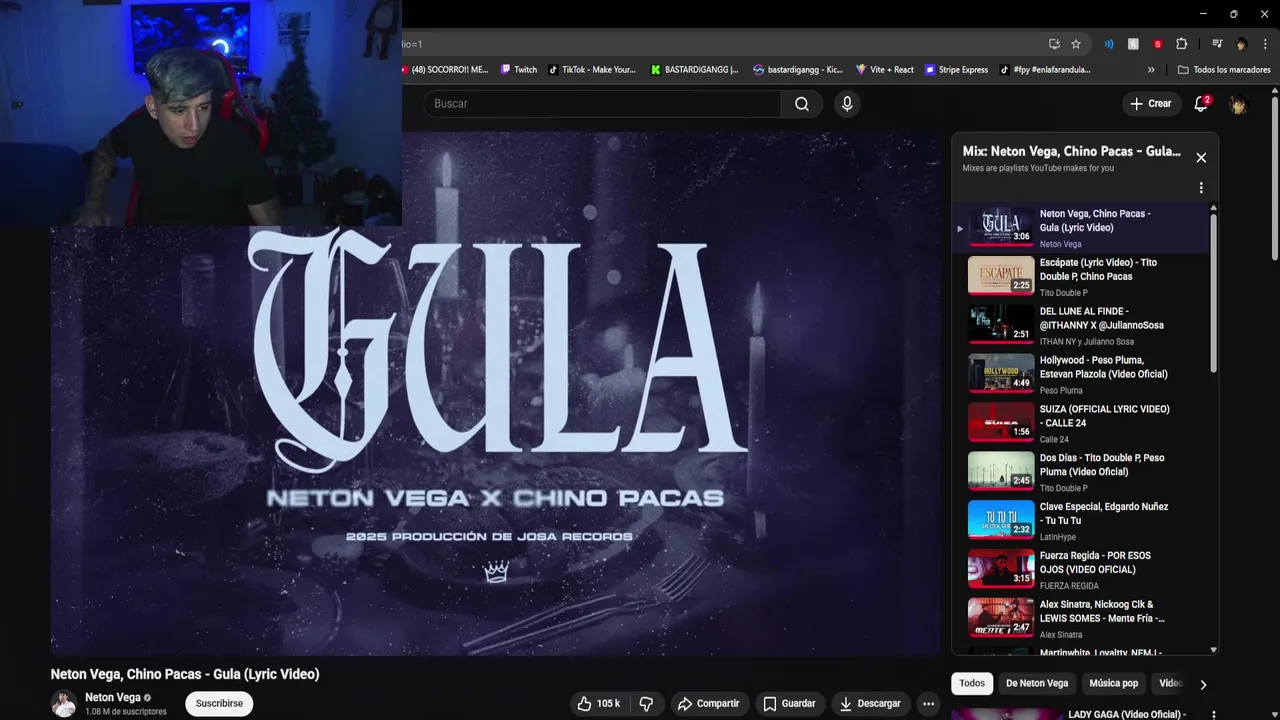1280x720 pixels.
Task: Click the gray square extension icon
Action: point(1133,44)
